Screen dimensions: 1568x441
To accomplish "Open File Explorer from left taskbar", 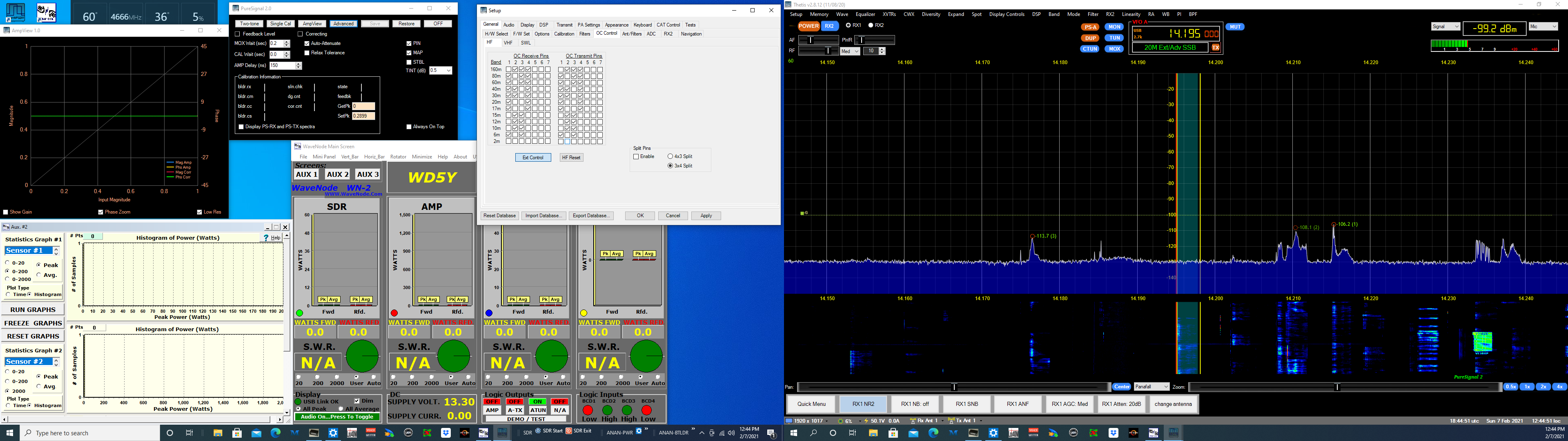I will [217, 433].
